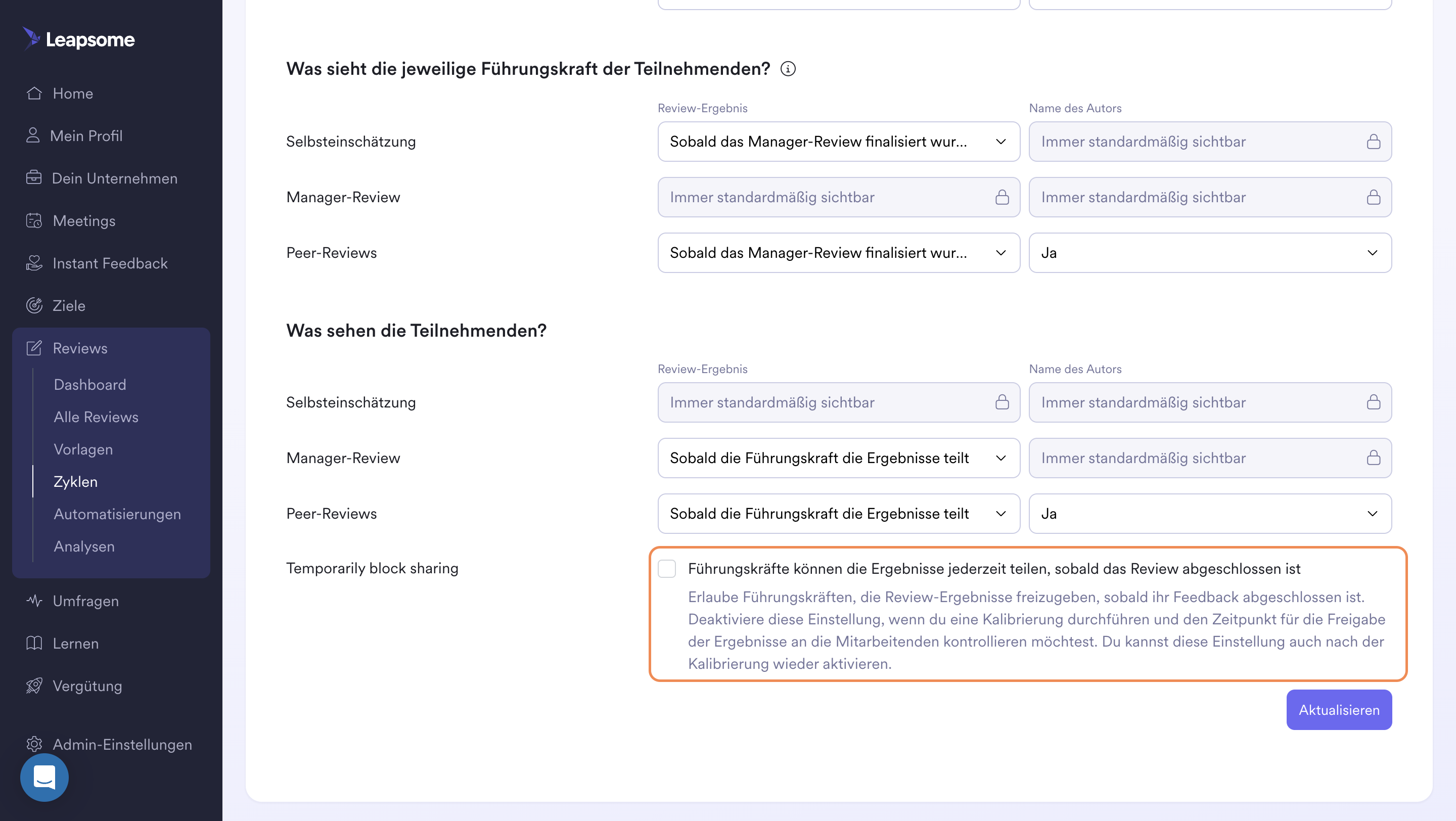This screenshot has width=1456, height=821.
Task: Click lock icon in manager-section Manager-Review author field
Action: [1374, 197]
